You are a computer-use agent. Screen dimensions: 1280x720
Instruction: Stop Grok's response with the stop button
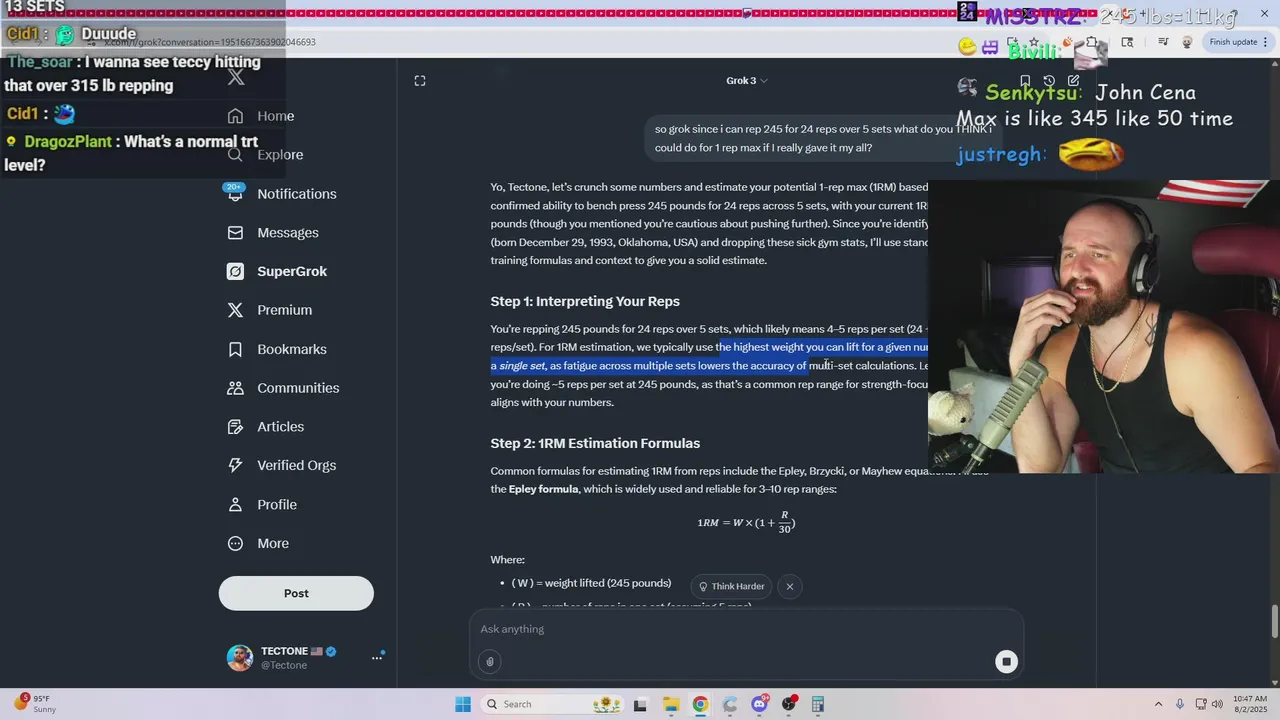tap(1006, 661)
